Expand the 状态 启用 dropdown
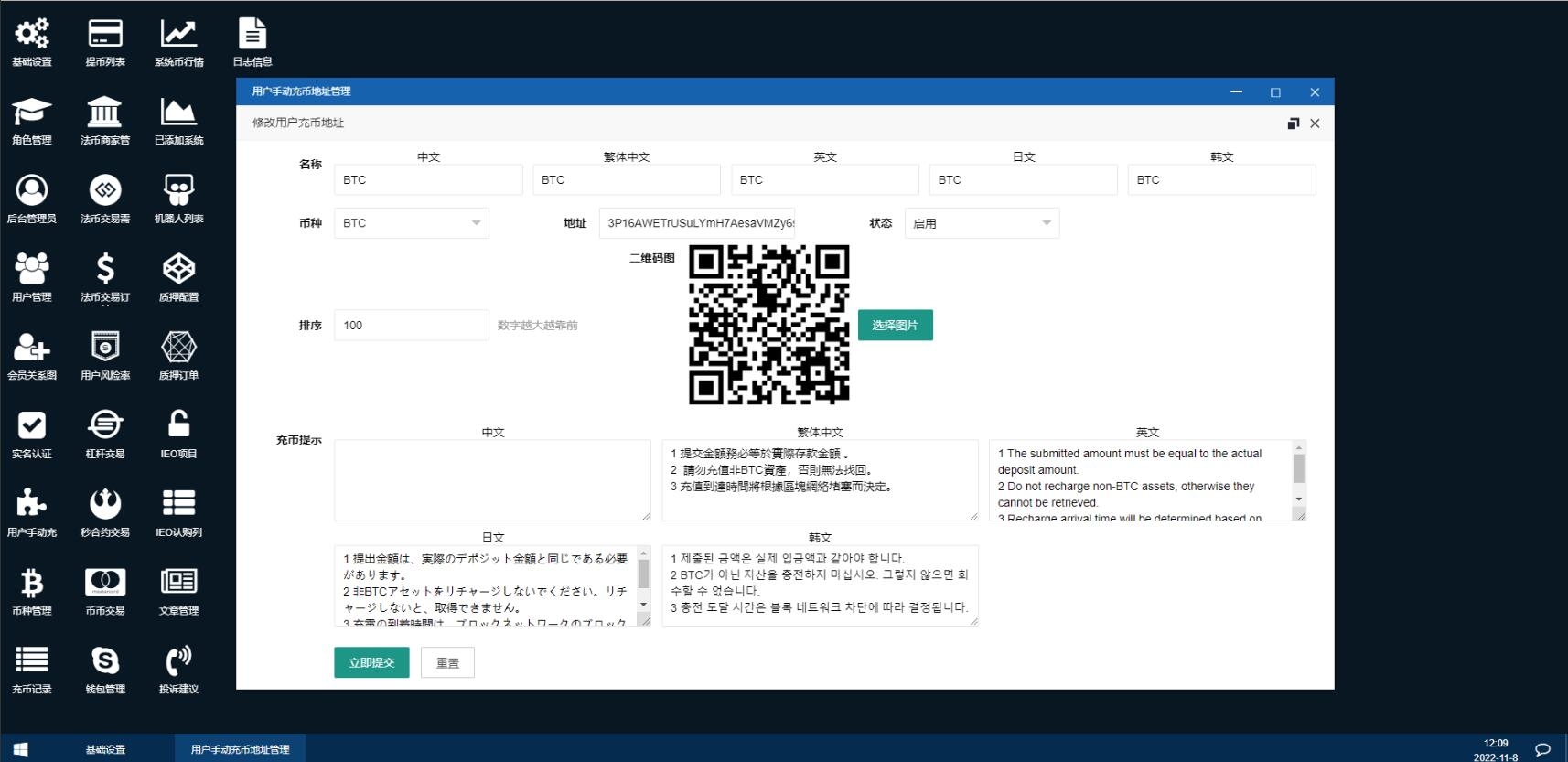1568x762 pixels. (982, 223)
